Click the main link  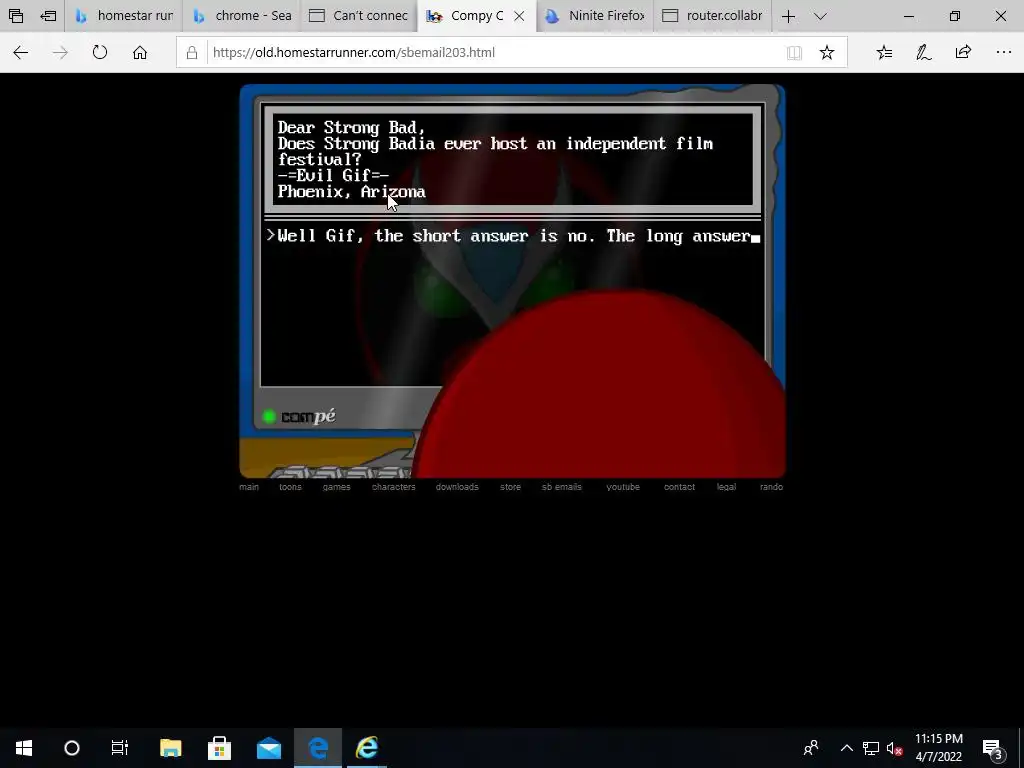249,487
